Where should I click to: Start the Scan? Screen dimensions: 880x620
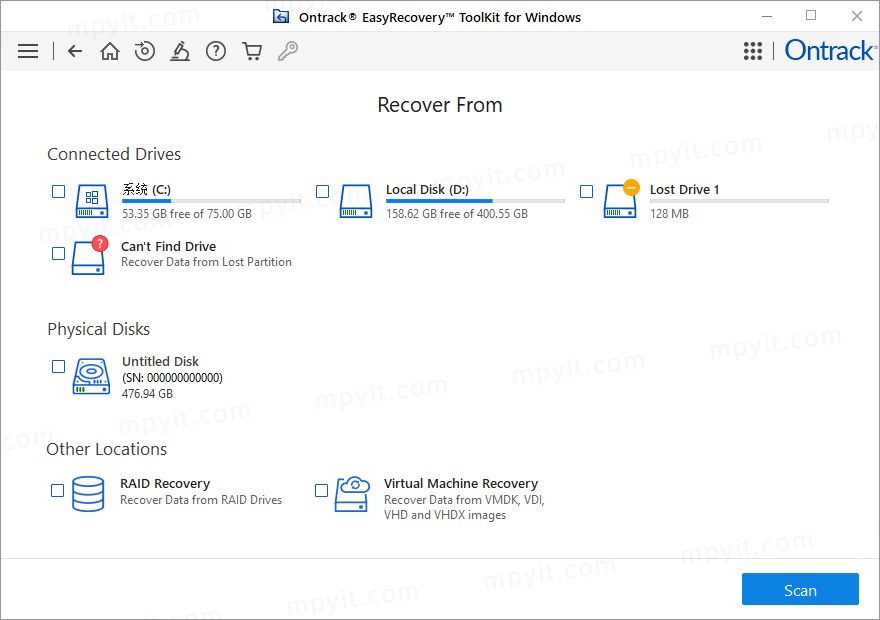[x=800, y=589]
